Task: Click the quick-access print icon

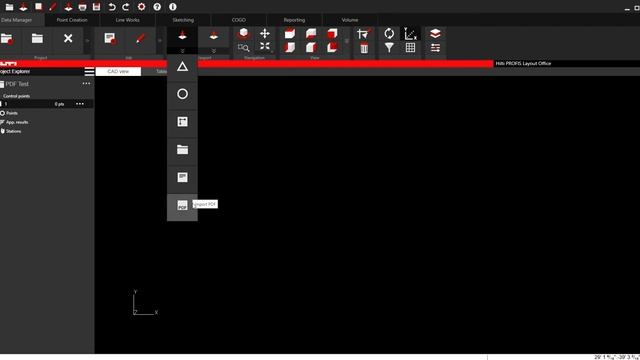Action: point(82,7)
